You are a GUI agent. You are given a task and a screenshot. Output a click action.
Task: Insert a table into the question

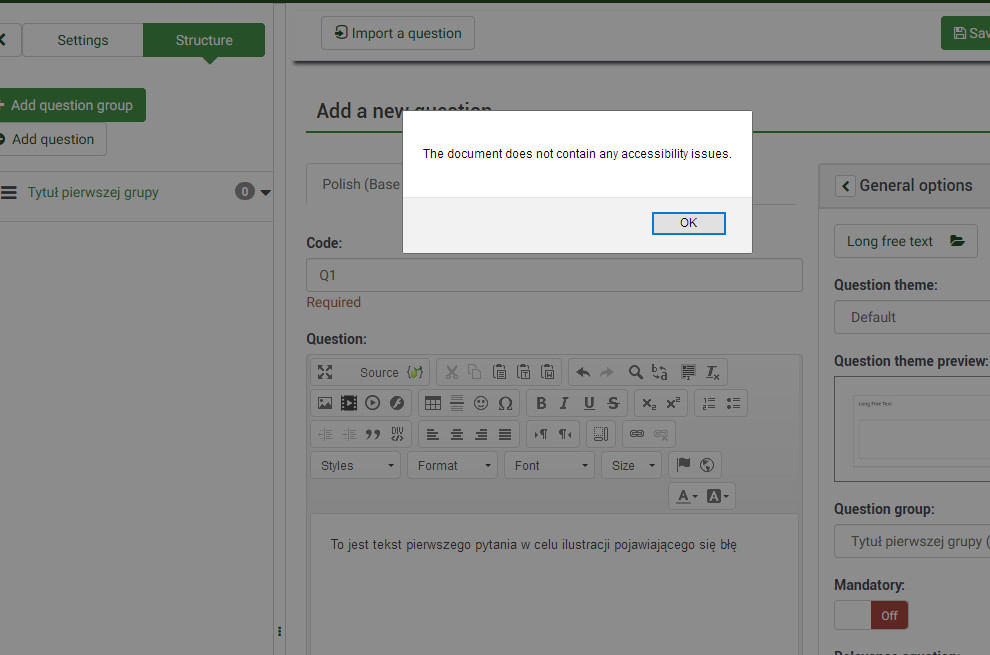tap(432, 403)
